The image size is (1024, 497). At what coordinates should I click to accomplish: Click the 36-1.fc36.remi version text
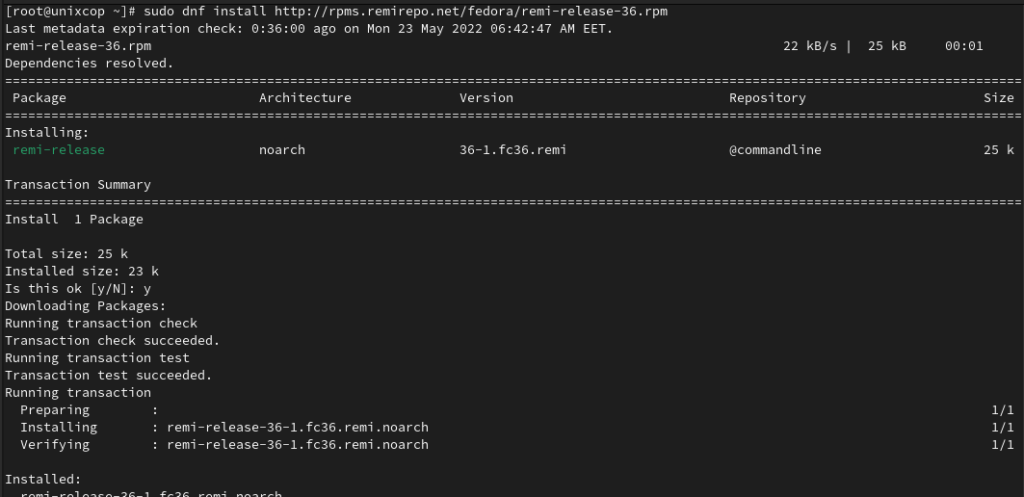coord(513,150)
